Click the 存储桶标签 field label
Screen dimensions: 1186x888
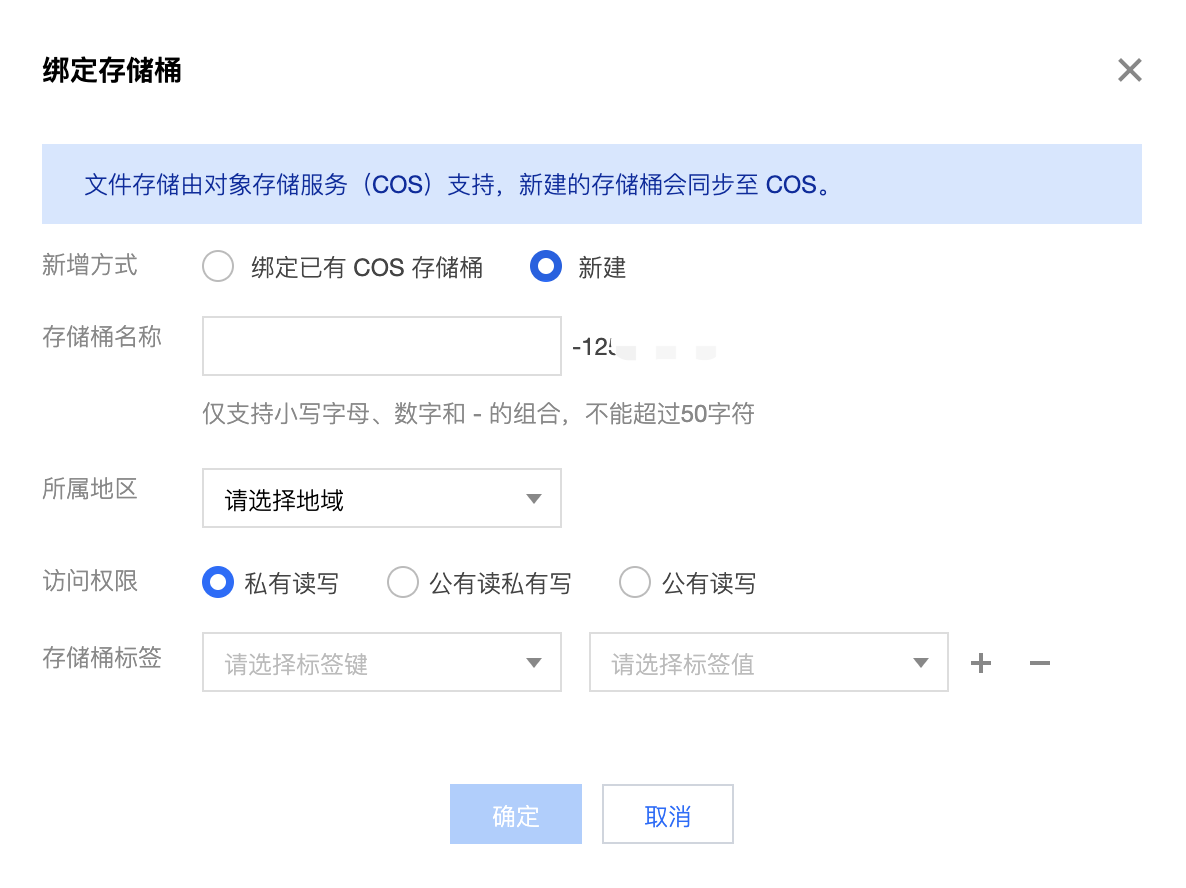pyautogui.click(x=102, y=658)
